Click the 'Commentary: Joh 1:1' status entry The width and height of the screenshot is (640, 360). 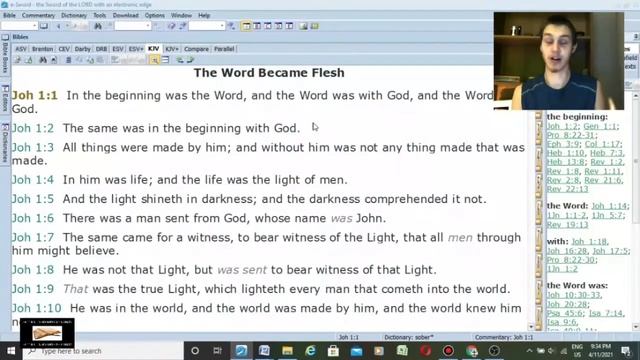click(x=504, y=338)
